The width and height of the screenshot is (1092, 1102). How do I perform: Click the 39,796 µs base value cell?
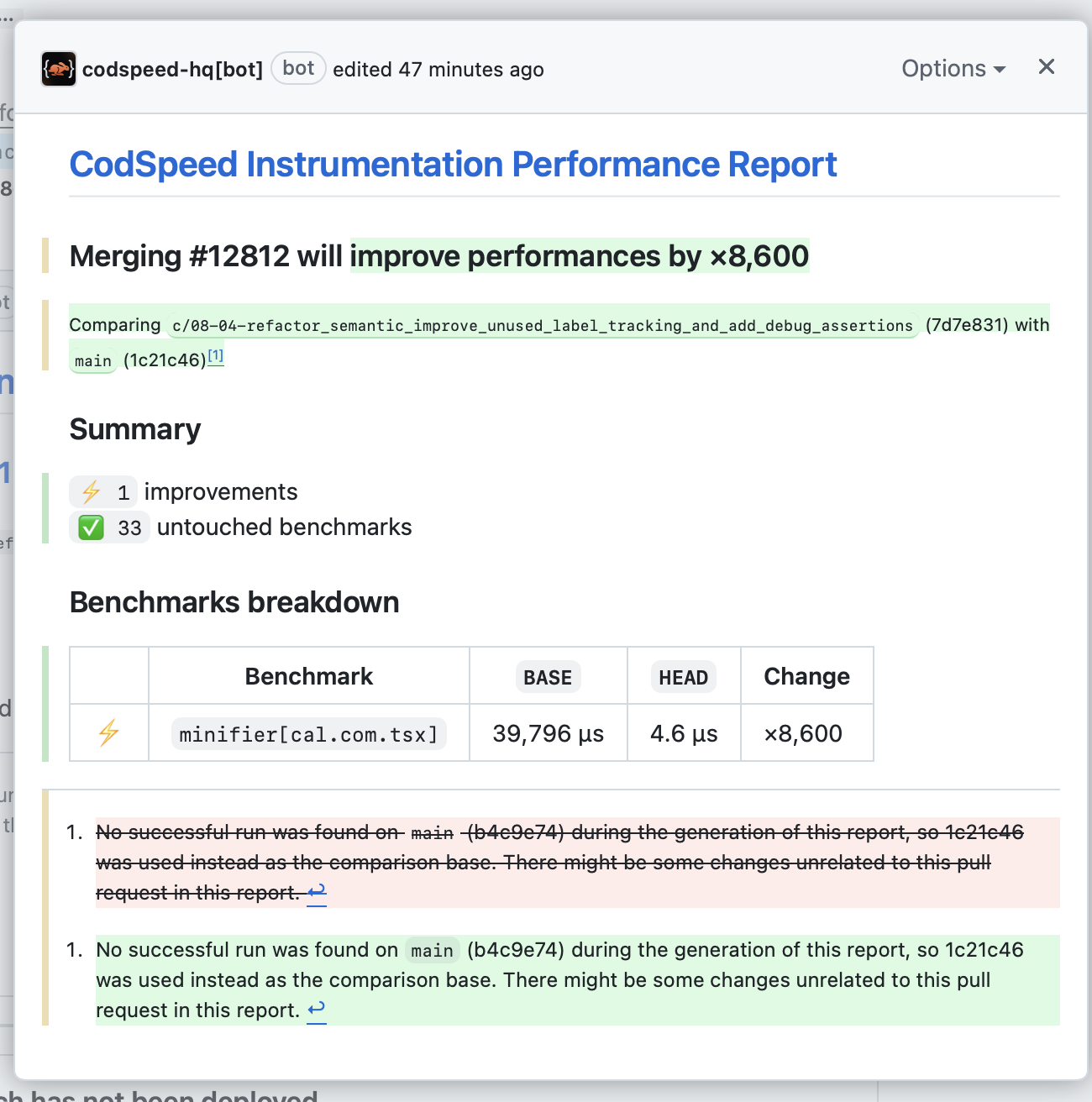point(548,733)
